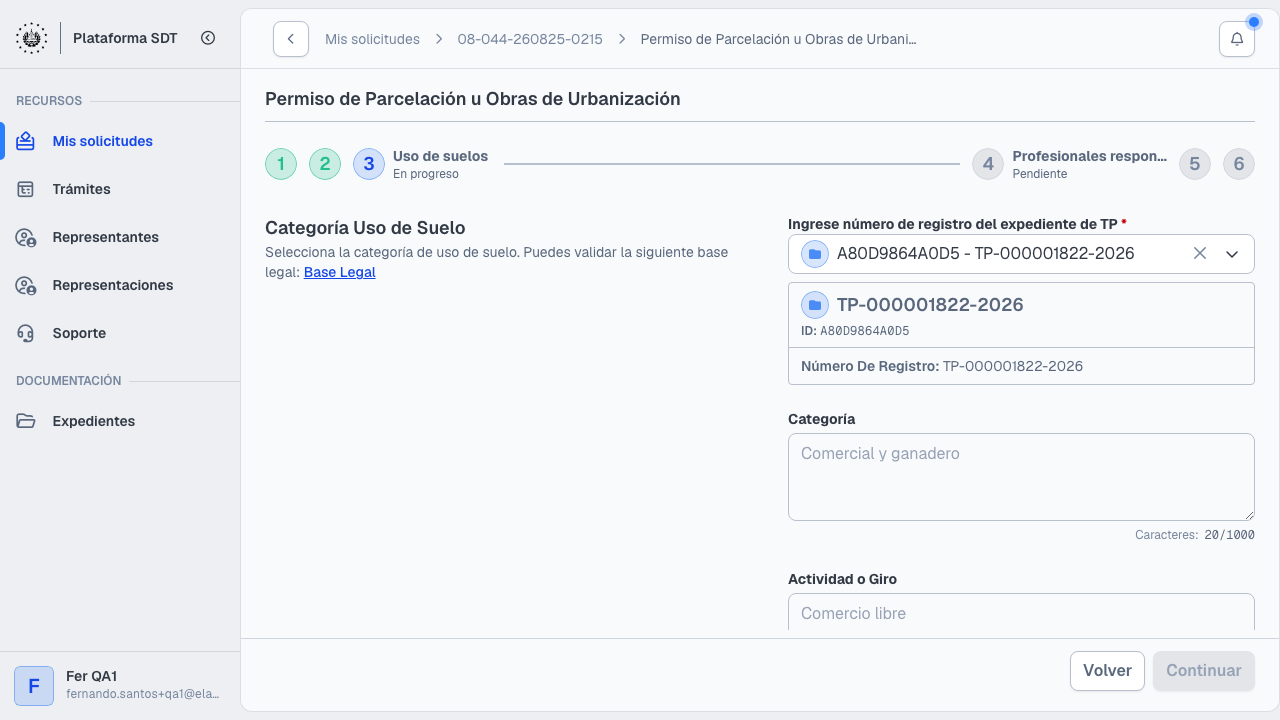The width and height of the screenshot is (1280, 720).
Task: Open Representantes in sidebar
Action: pyautogui.click(x=120, y=237)
